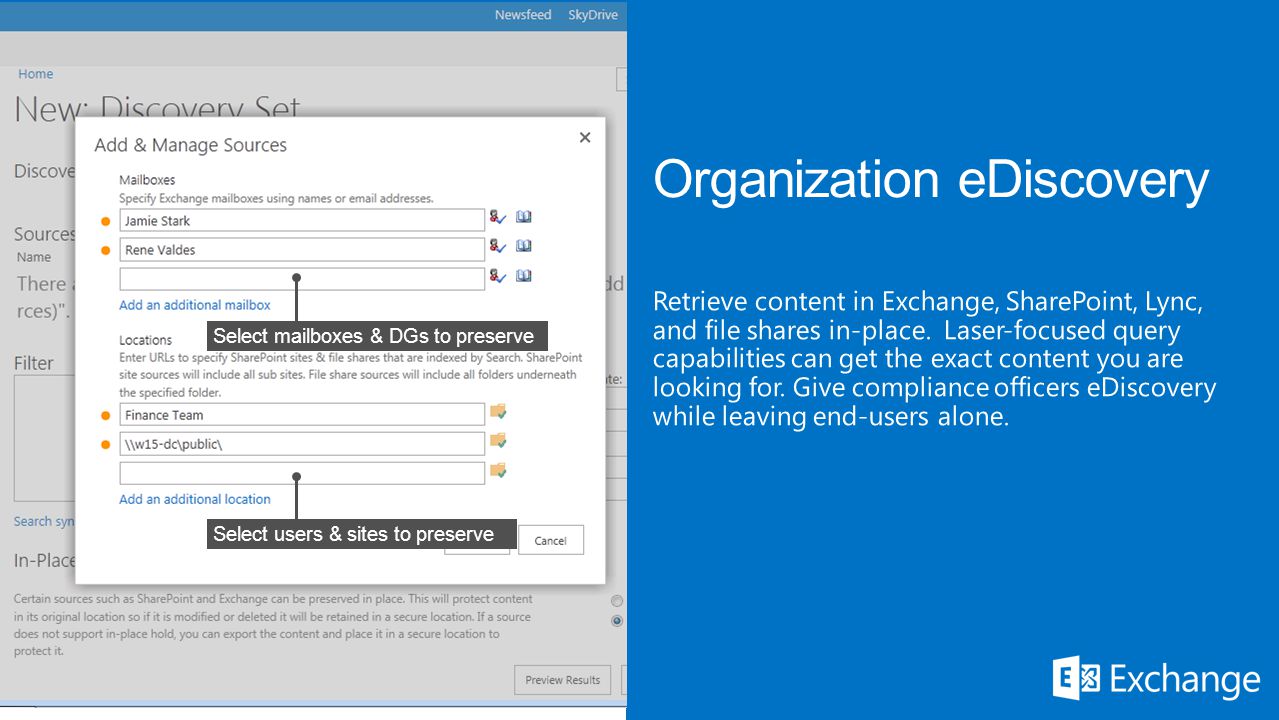This screenshot has width=1279, height=720.
Task: Validate location icon beside \\w15-dc\public\
Action: coord(498,440)
